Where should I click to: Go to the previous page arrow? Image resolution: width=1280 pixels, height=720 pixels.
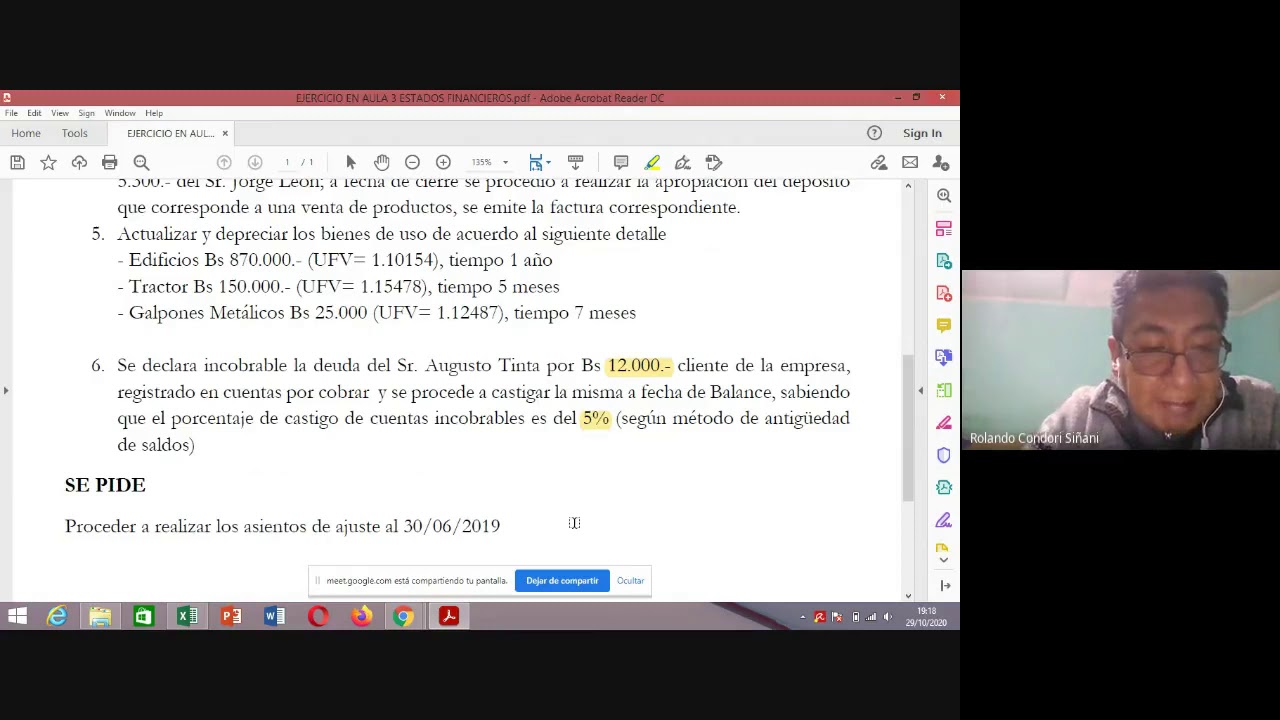click(x=224, y=162)
